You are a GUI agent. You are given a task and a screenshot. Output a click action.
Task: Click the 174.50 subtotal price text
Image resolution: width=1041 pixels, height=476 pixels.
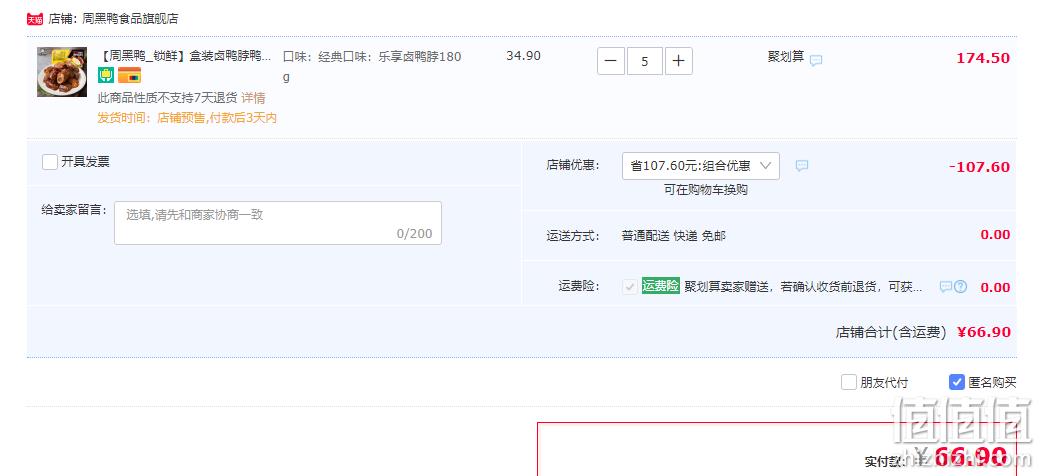(x=983, y=58)
